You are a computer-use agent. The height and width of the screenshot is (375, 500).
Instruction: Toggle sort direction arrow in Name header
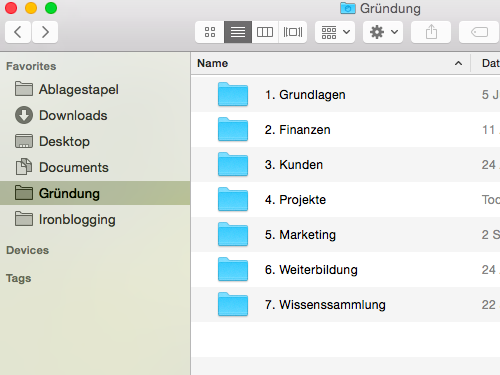pos(458,63)
